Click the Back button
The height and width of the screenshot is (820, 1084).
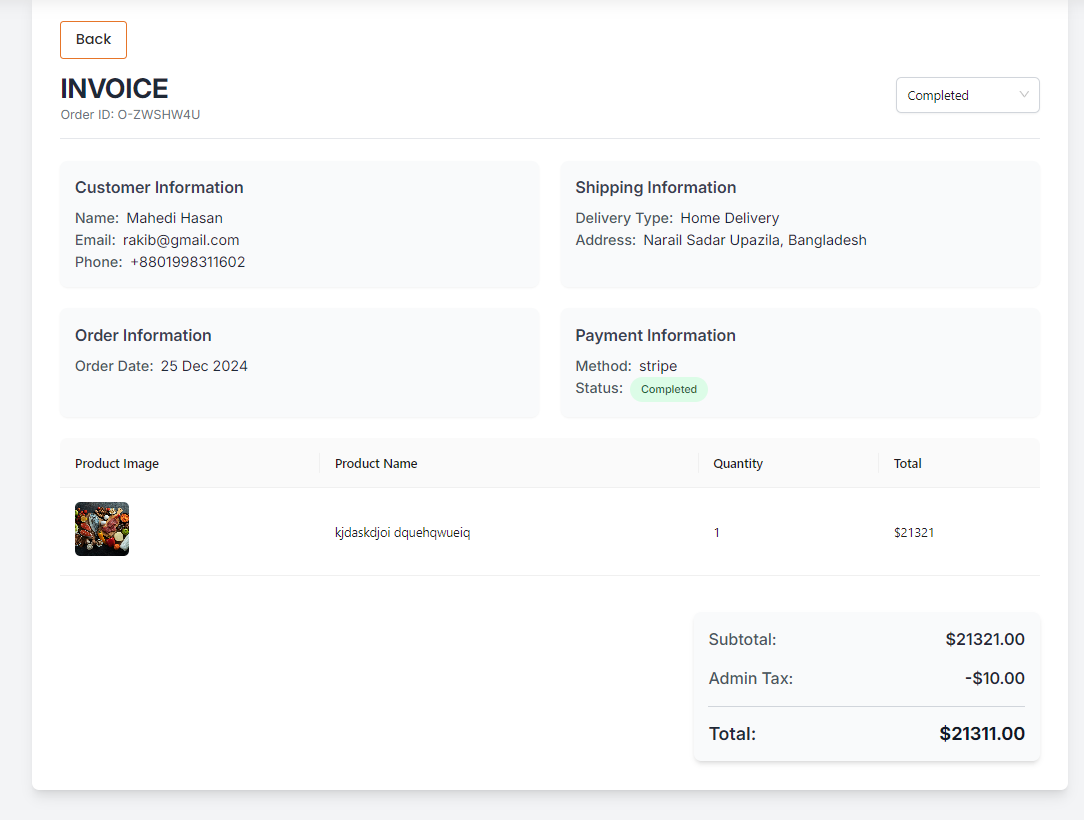click(x=93, y=40)
